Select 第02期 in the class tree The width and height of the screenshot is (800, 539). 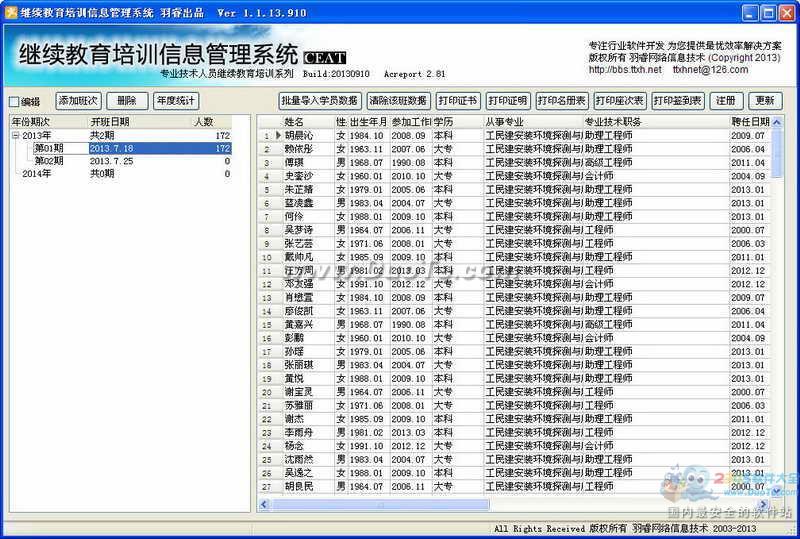(x=49, y=161)
